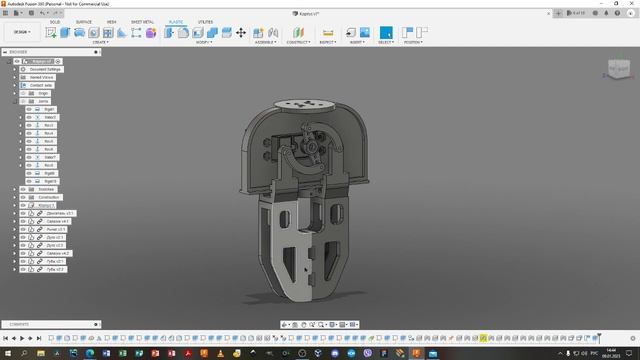Click the Save icon in quick access bar
The image size is (640, 360).
point(31,13)
